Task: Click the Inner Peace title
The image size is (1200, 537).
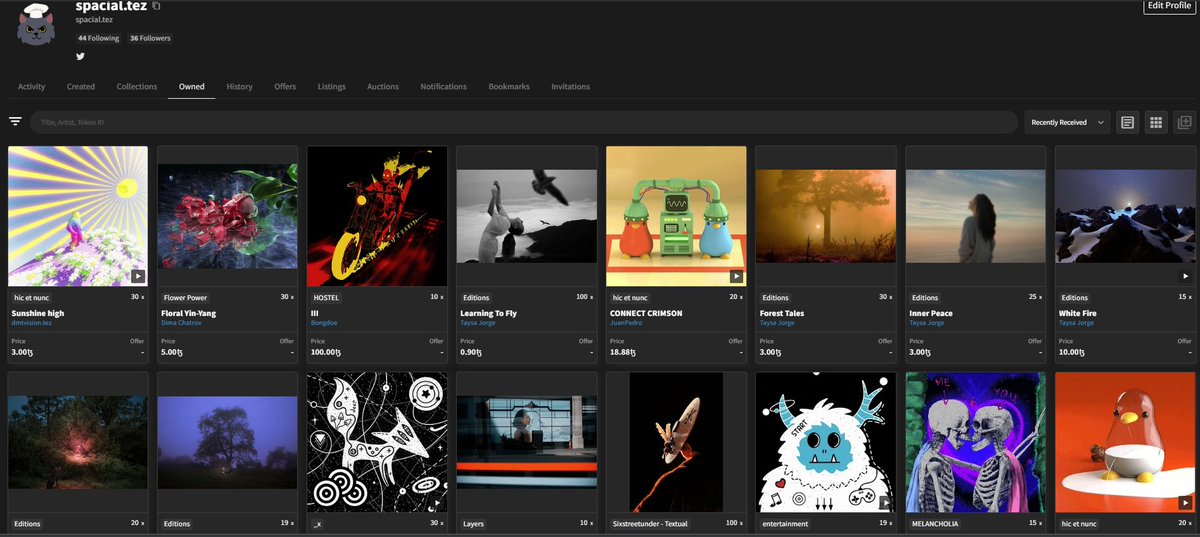Action: (931, 313)
